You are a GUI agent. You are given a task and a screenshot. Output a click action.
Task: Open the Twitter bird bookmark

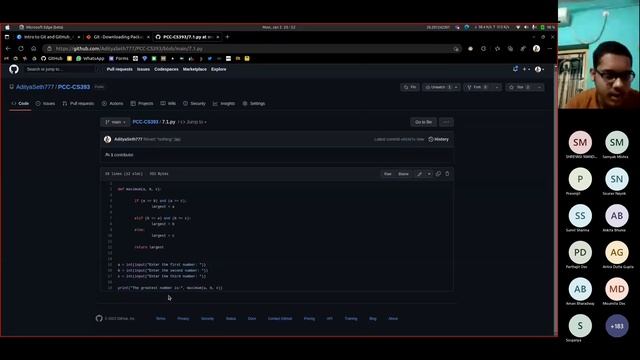click(210, 58)
